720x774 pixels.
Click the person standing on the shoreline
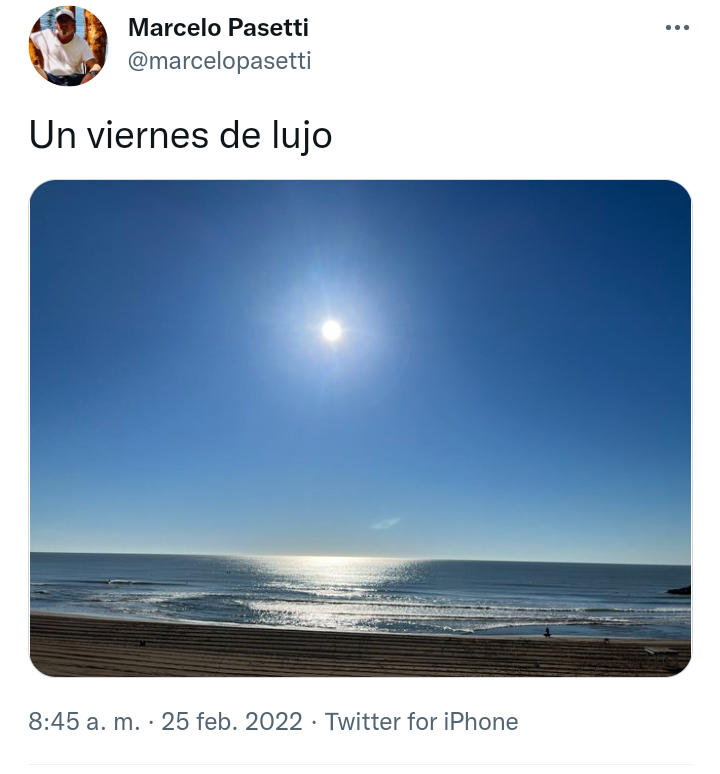[547, 632]
